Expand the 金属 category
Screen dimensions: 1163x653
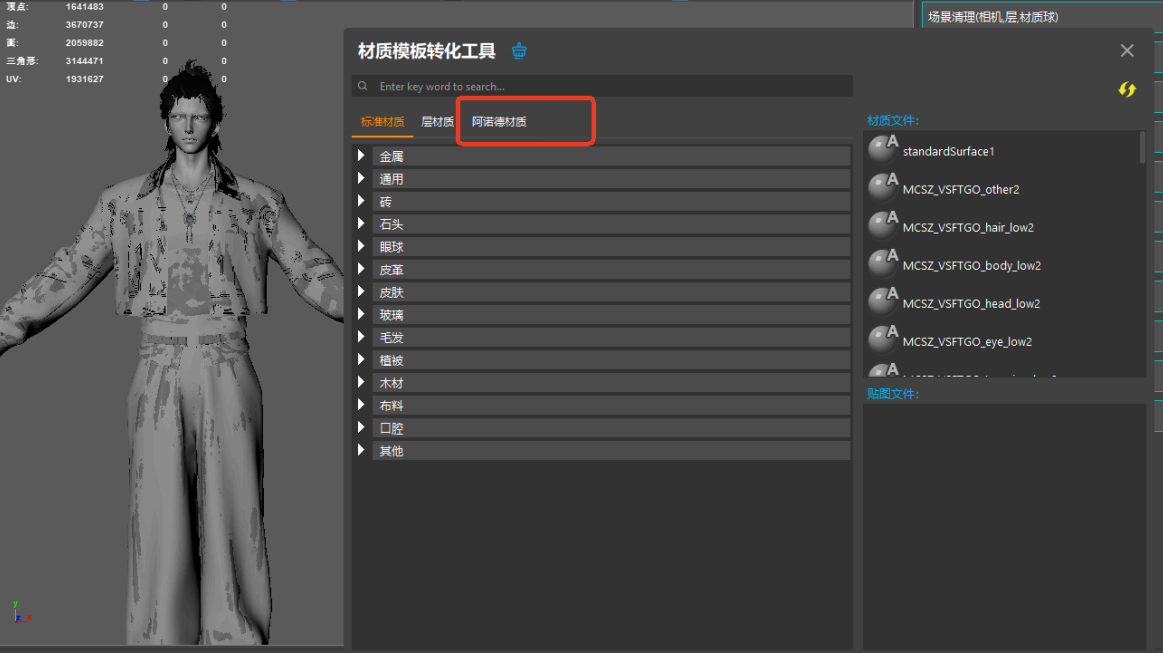pyautogui.click(x=361, y=156)
